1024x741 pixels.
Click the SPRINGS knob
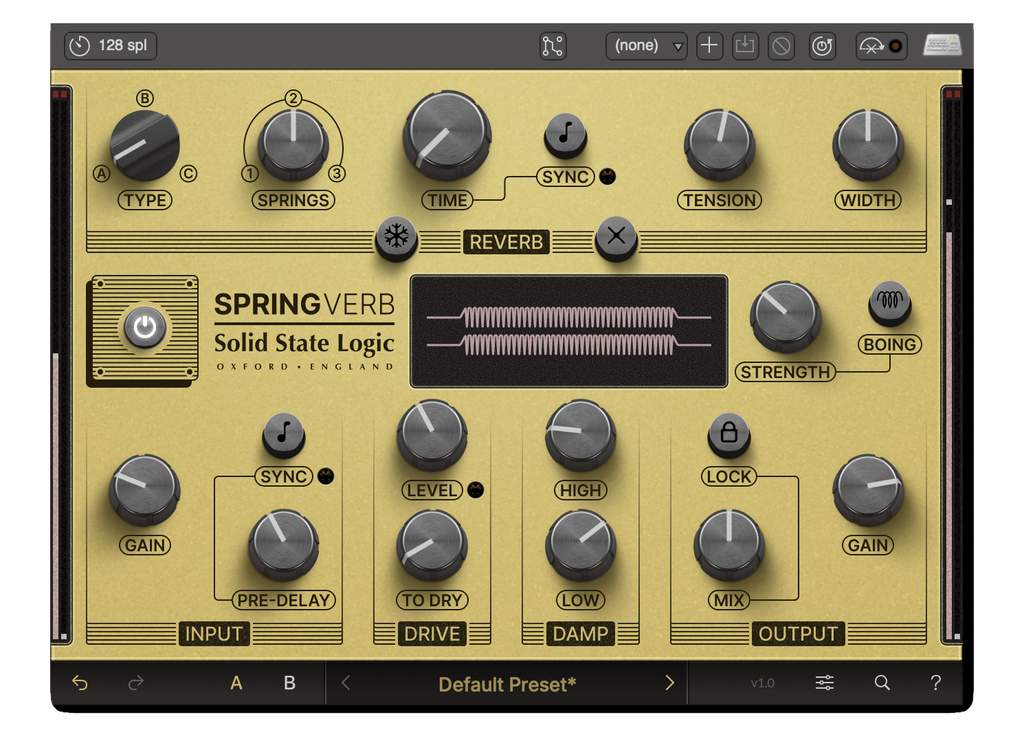click(293, 145)
